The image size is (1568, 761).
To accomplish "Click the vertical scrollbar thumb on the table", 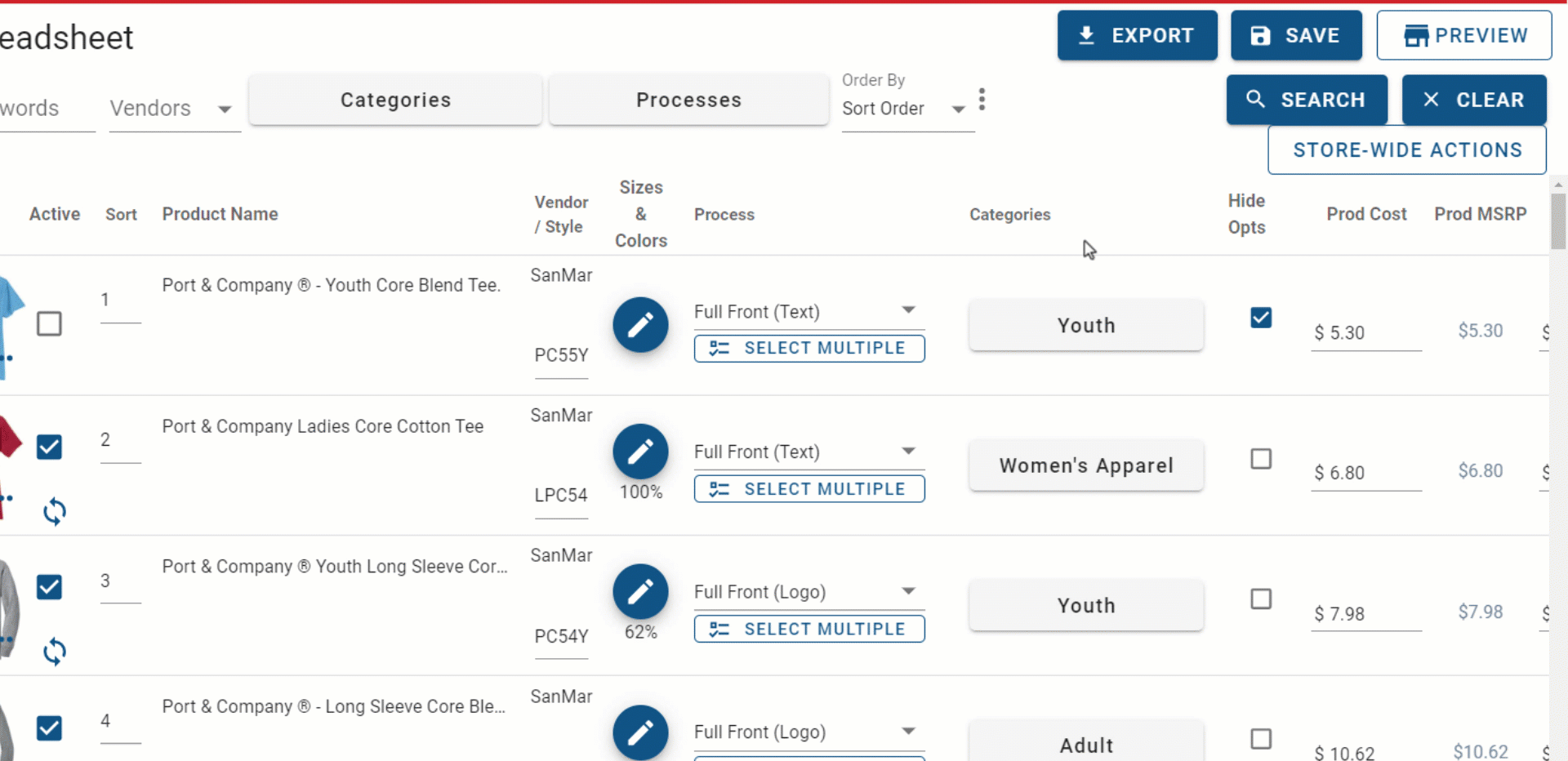I will coord(1558,220).
